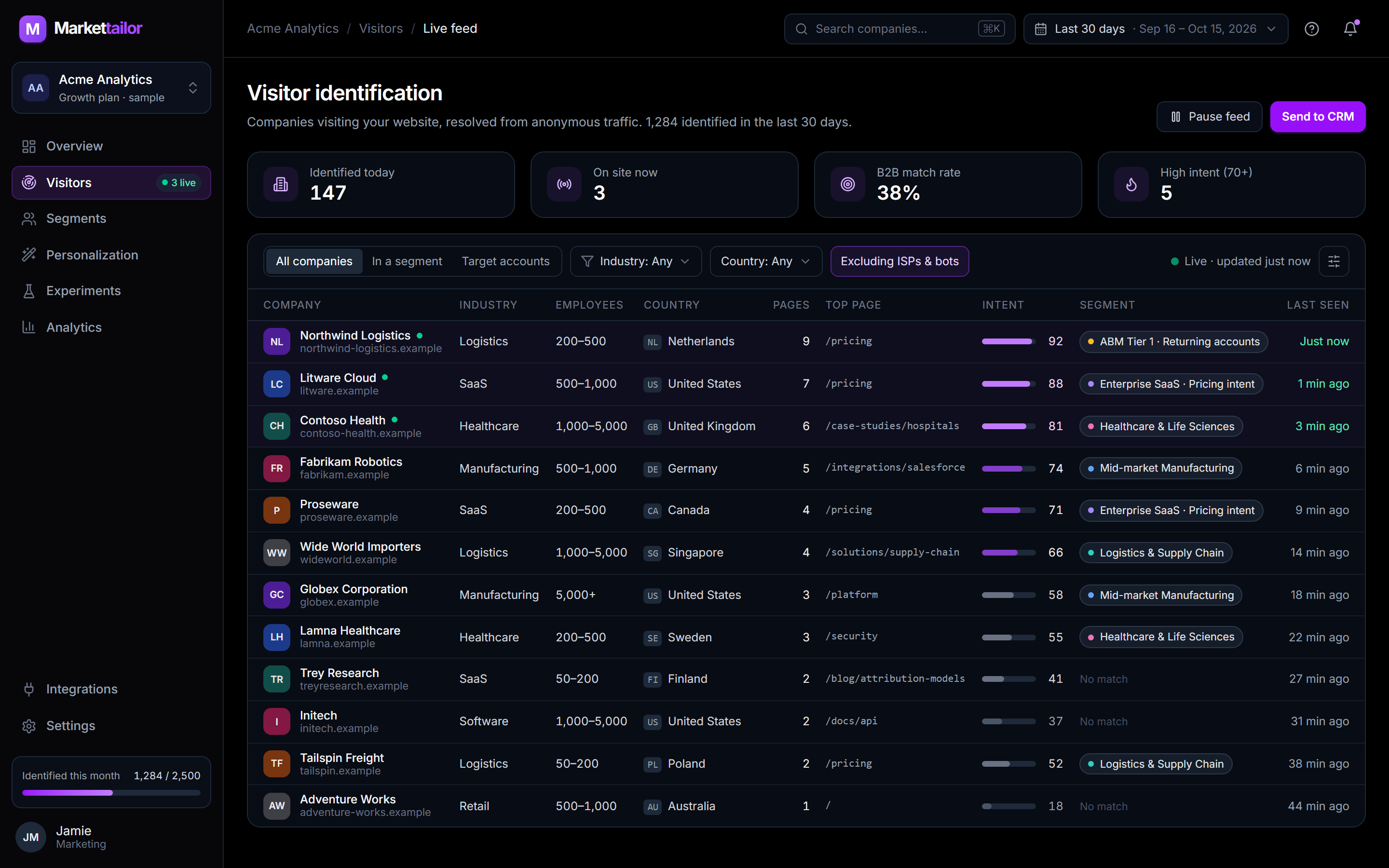Click the Identified this month progress bar

(111, 793)
